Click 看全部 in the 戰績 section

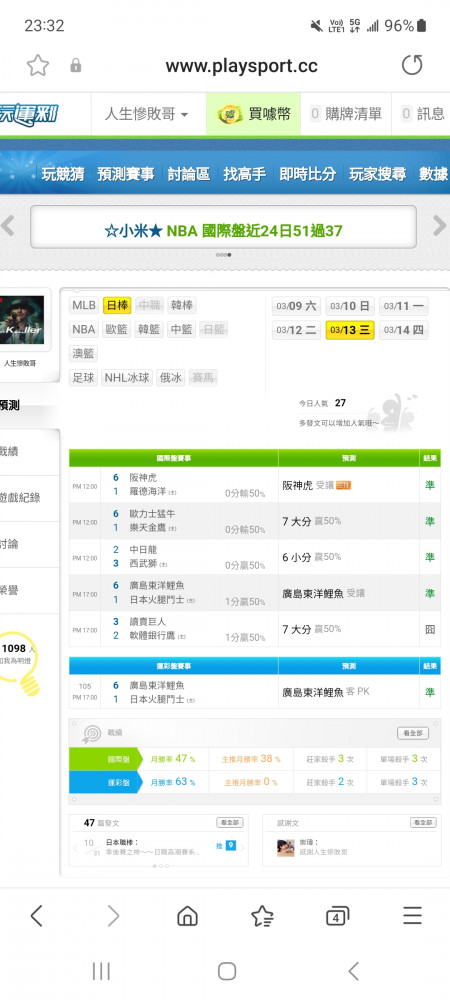pos(412,733)
